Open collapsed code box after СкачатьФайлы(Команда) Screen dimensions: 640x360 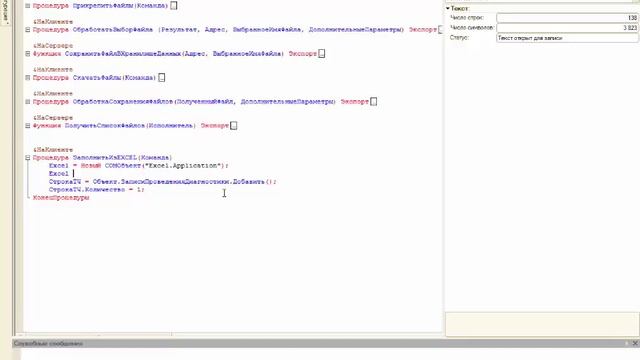pos(162,78)
